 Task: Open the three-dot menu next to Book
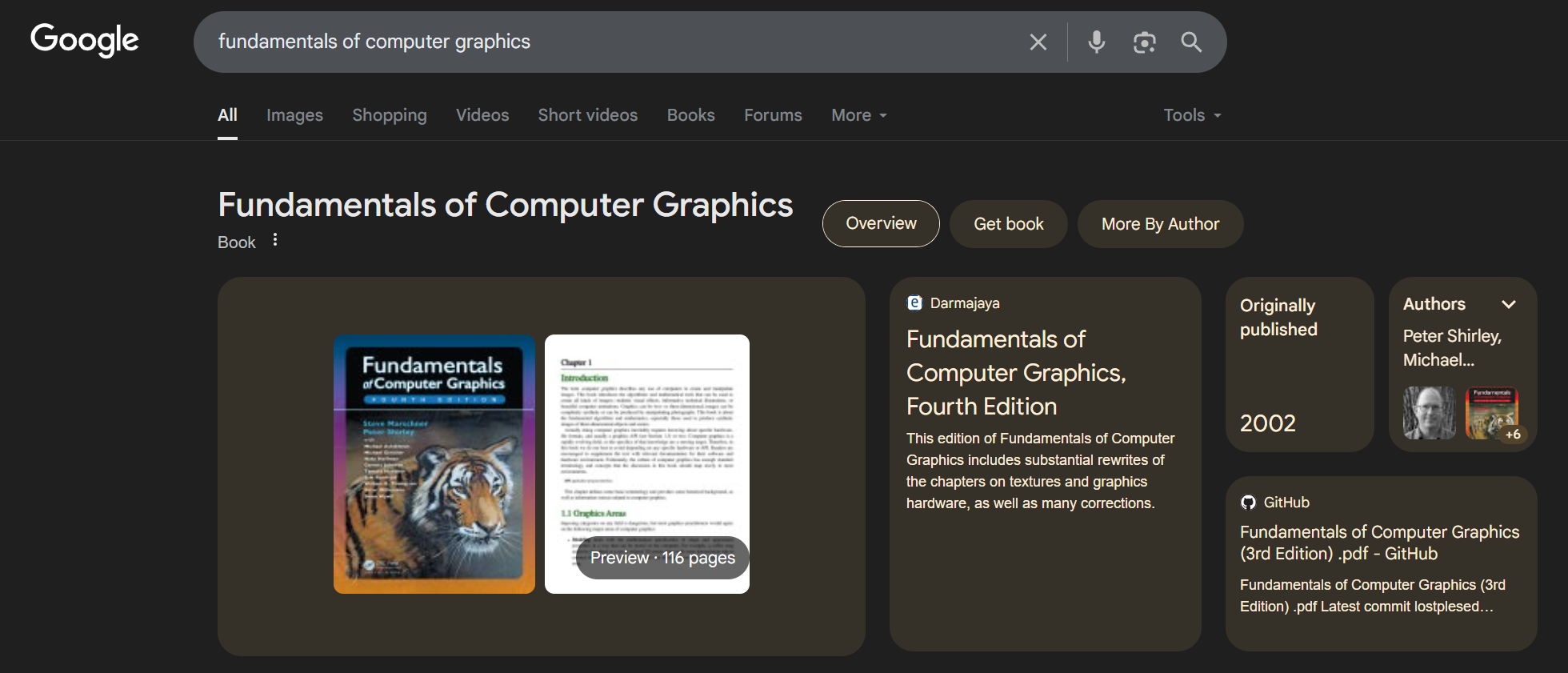point(275,240)
